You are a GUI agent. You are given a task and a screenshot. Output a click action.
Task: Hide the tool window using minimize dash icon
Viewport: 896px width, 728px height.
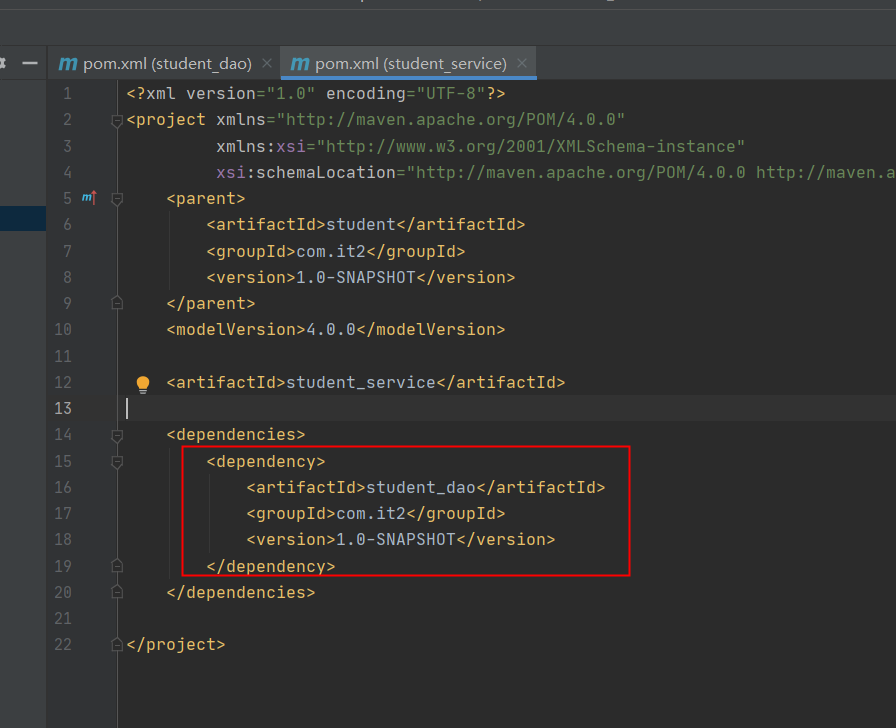[x=30, y=63]
